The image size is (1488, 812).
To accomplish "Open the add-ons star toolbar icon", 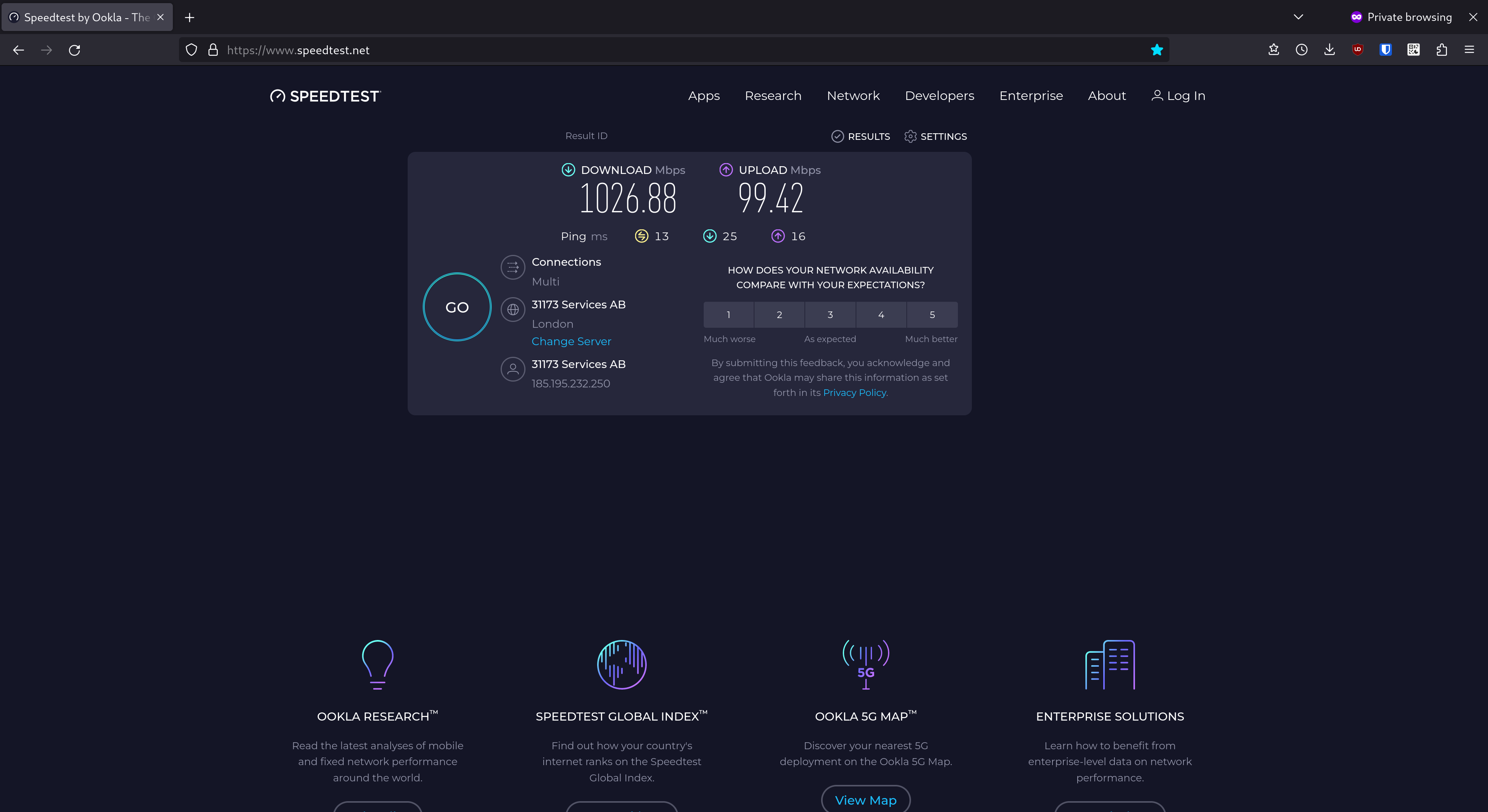I will [1274, 50].
